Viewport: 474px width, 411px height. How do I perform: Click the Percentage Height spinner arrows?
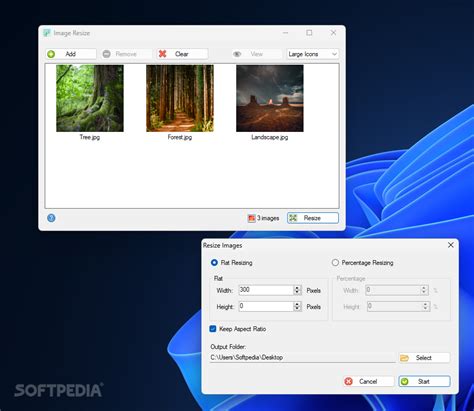[425, 306]
